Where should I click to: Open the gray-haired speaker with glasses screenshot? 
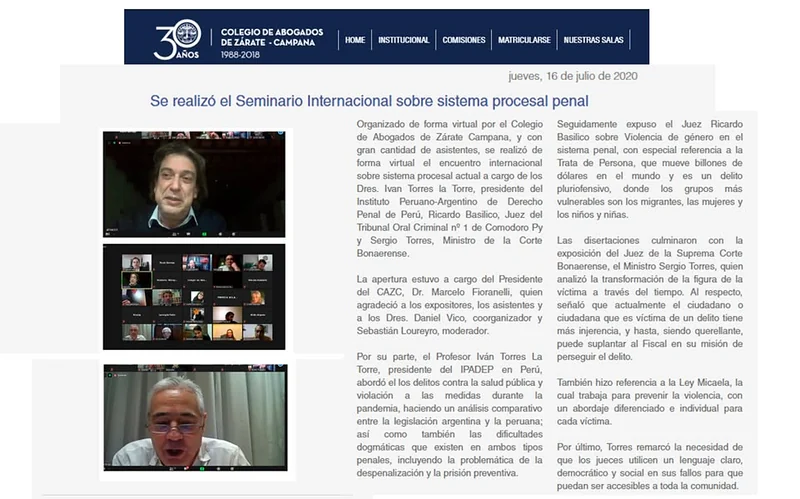coord(195,417)
